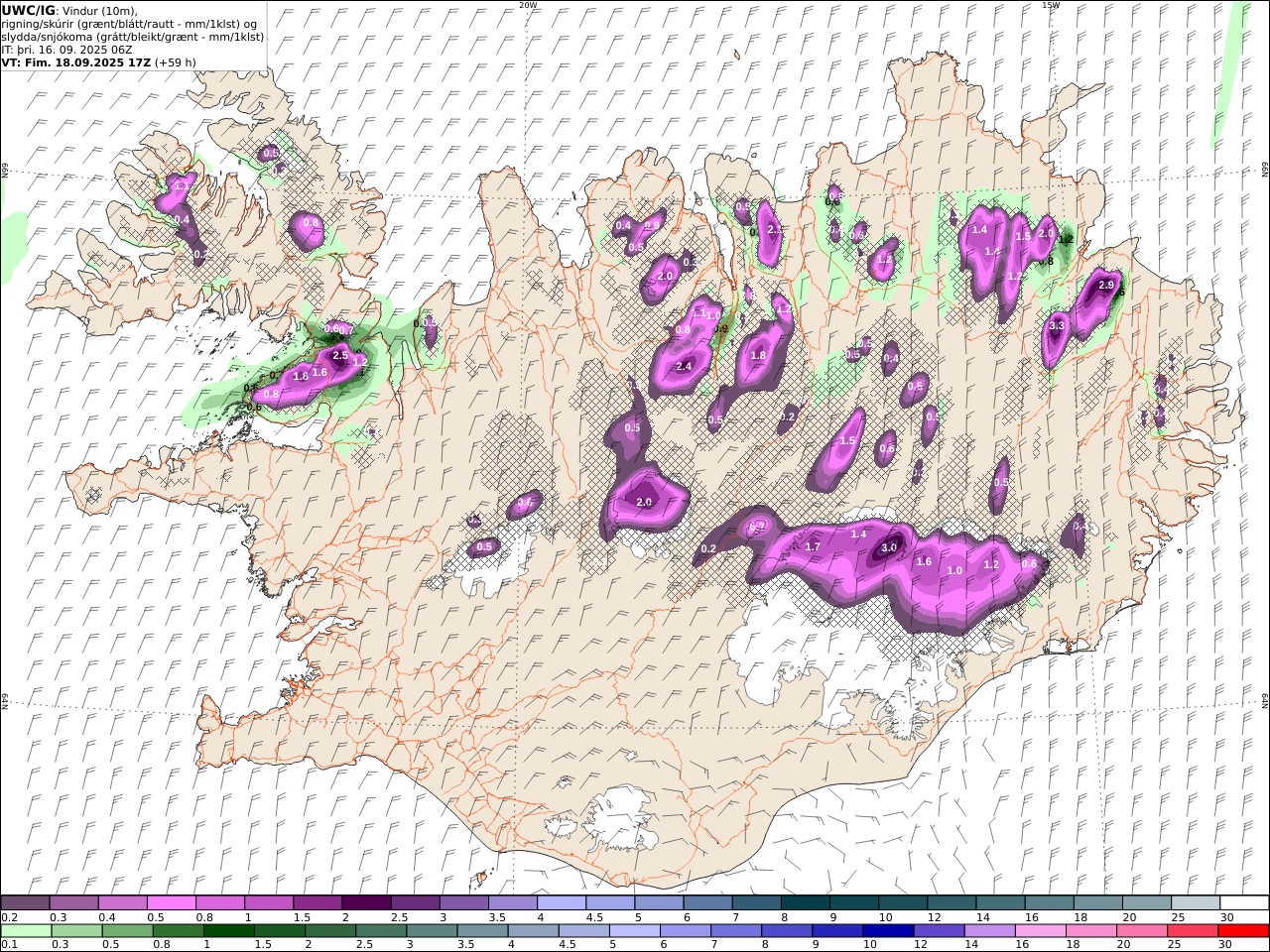Click the 'slydda/snjókoma' legend description line
Screen dimensions: 1270x952
tap(133, 37)
